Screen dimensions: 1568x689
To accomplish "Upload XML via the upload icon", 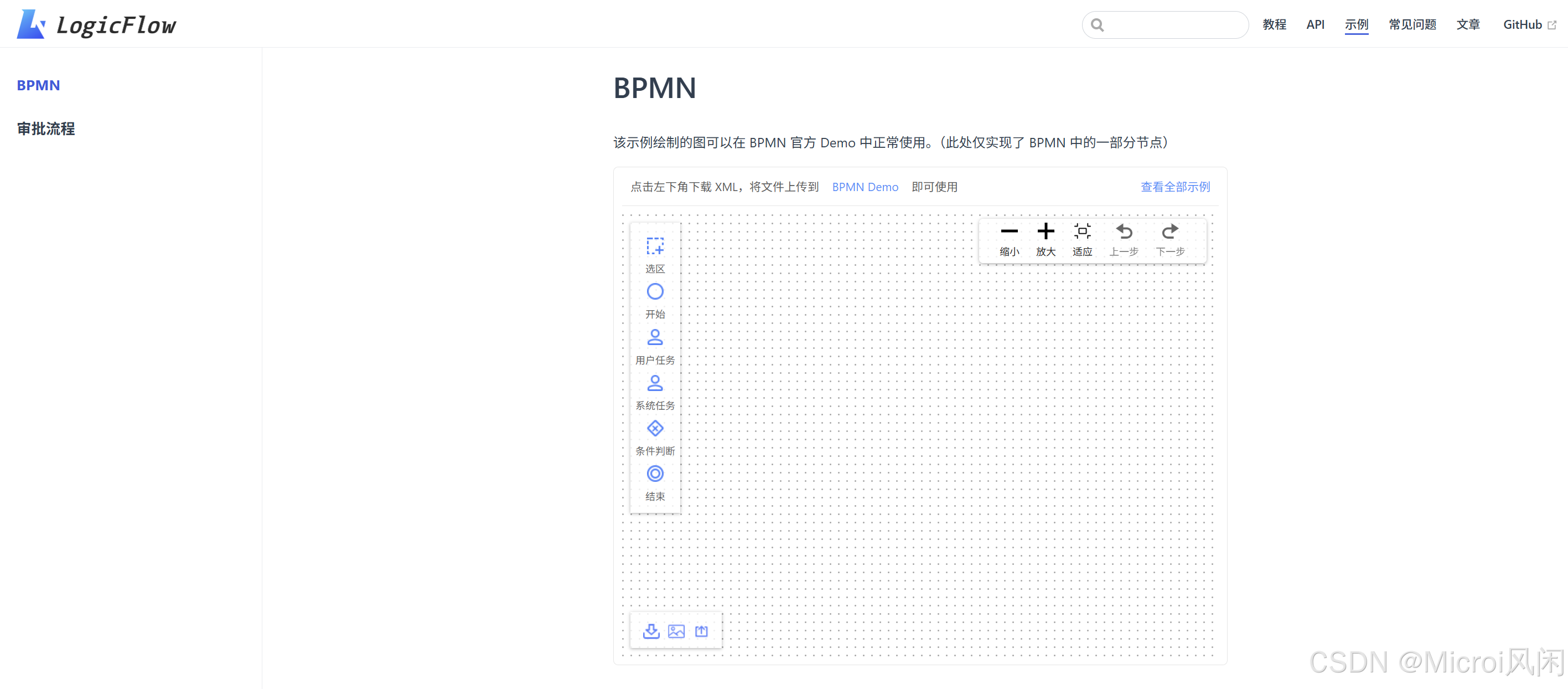I will [x=701, y=631].
